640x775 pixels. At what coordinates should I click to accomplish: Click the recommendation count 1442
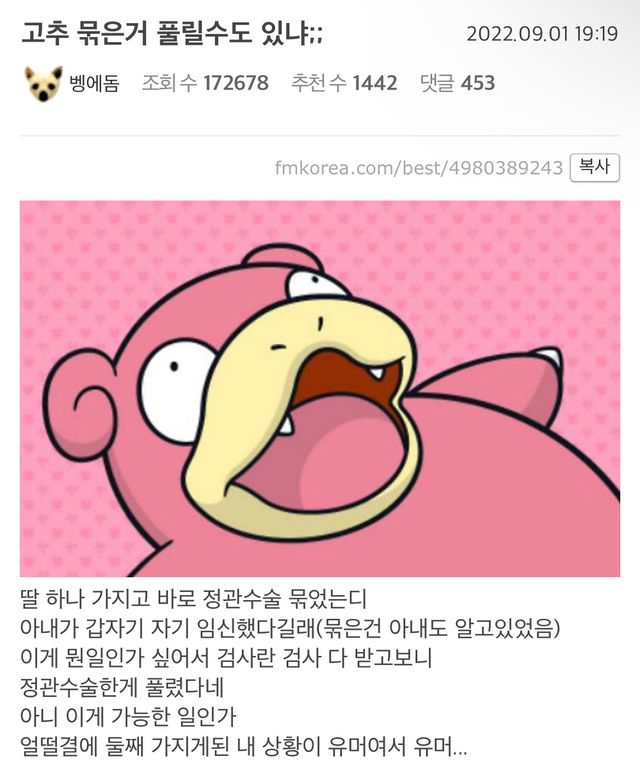[375, 83]
